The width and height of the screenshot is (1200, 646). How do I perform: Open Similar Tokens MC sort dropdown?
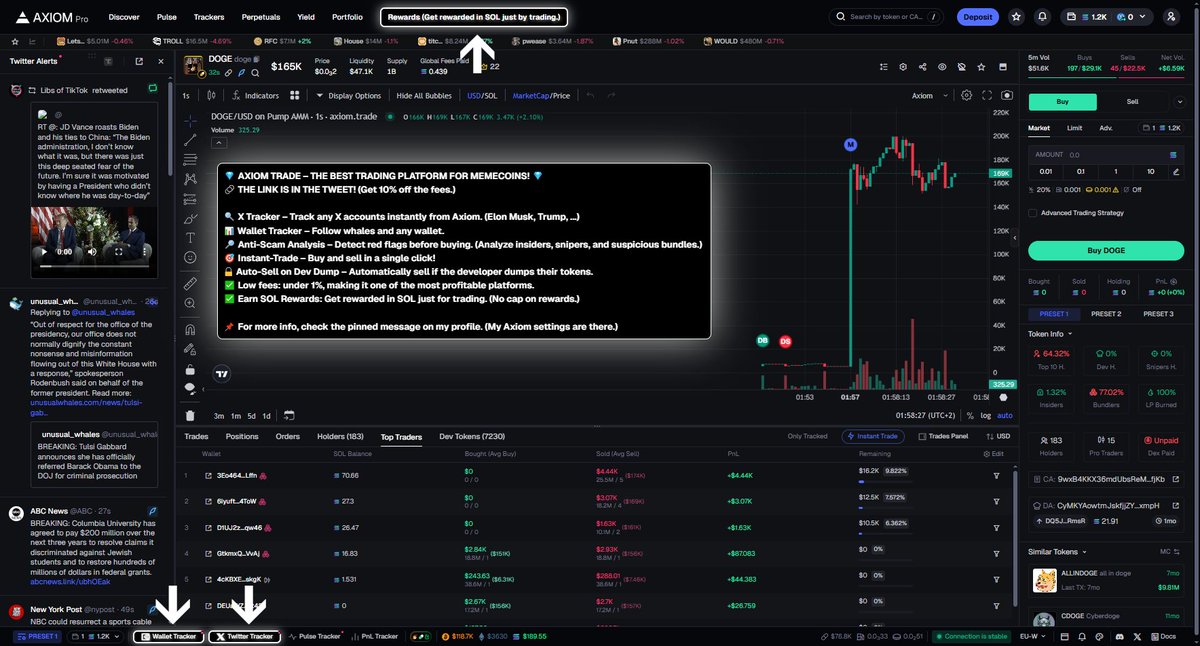click(x=1170, y=551)
